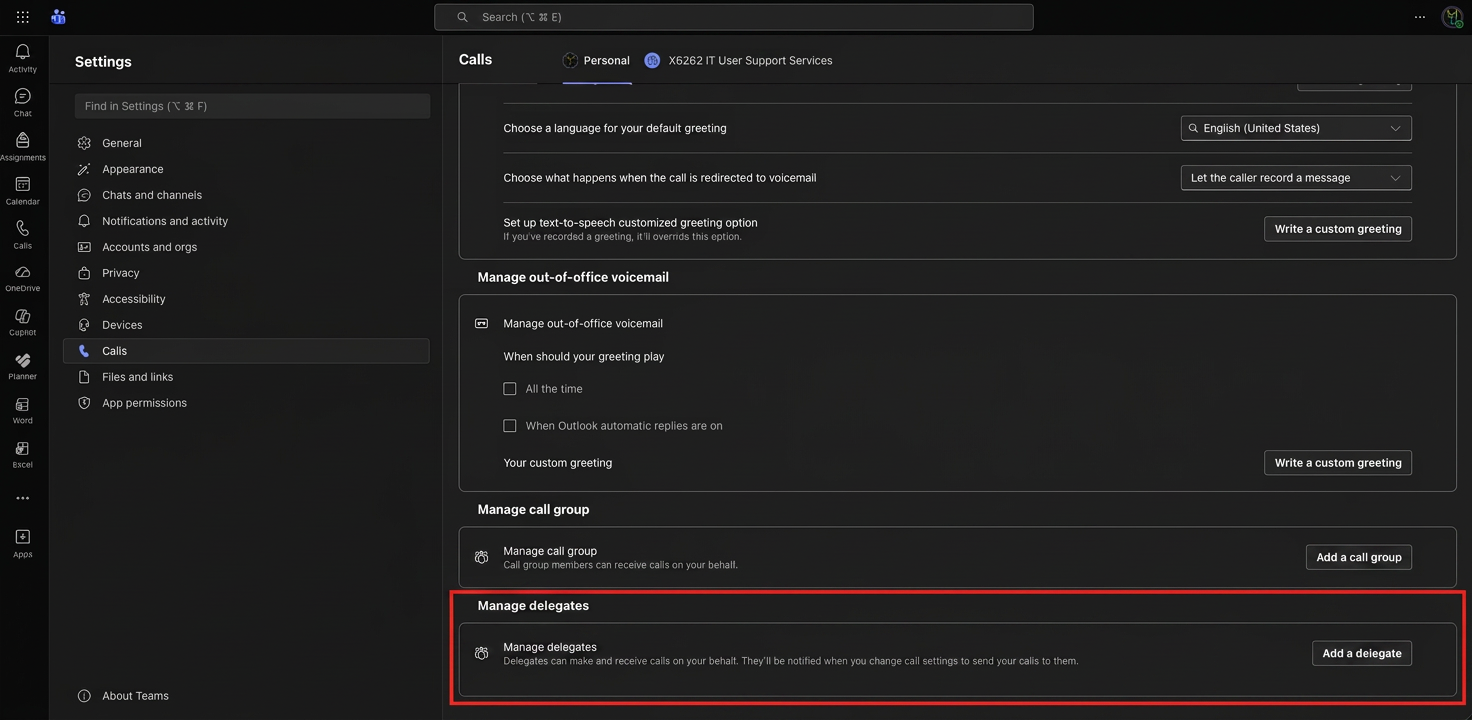Open the Assignments app icon

click(x=22, y=140)
